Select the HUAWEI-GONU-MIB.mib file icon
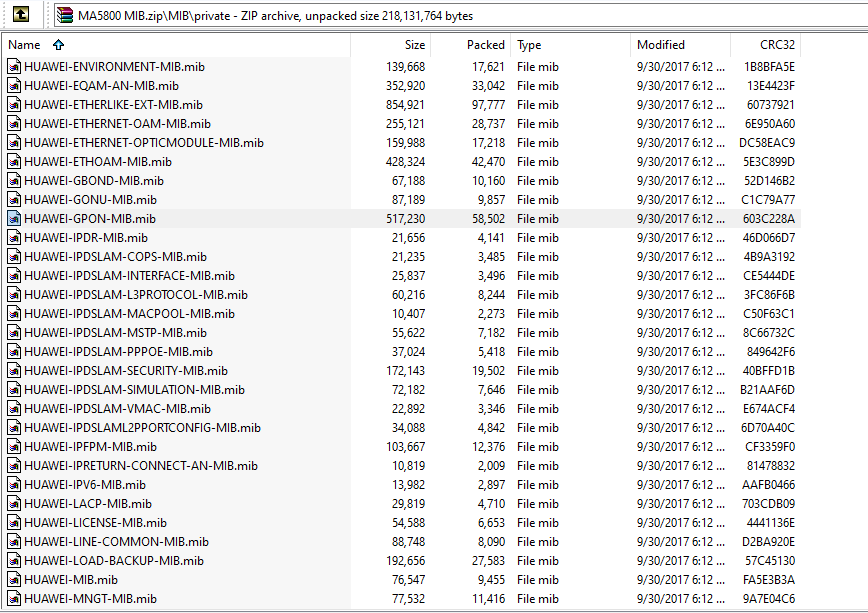 [x=14, y=200]
